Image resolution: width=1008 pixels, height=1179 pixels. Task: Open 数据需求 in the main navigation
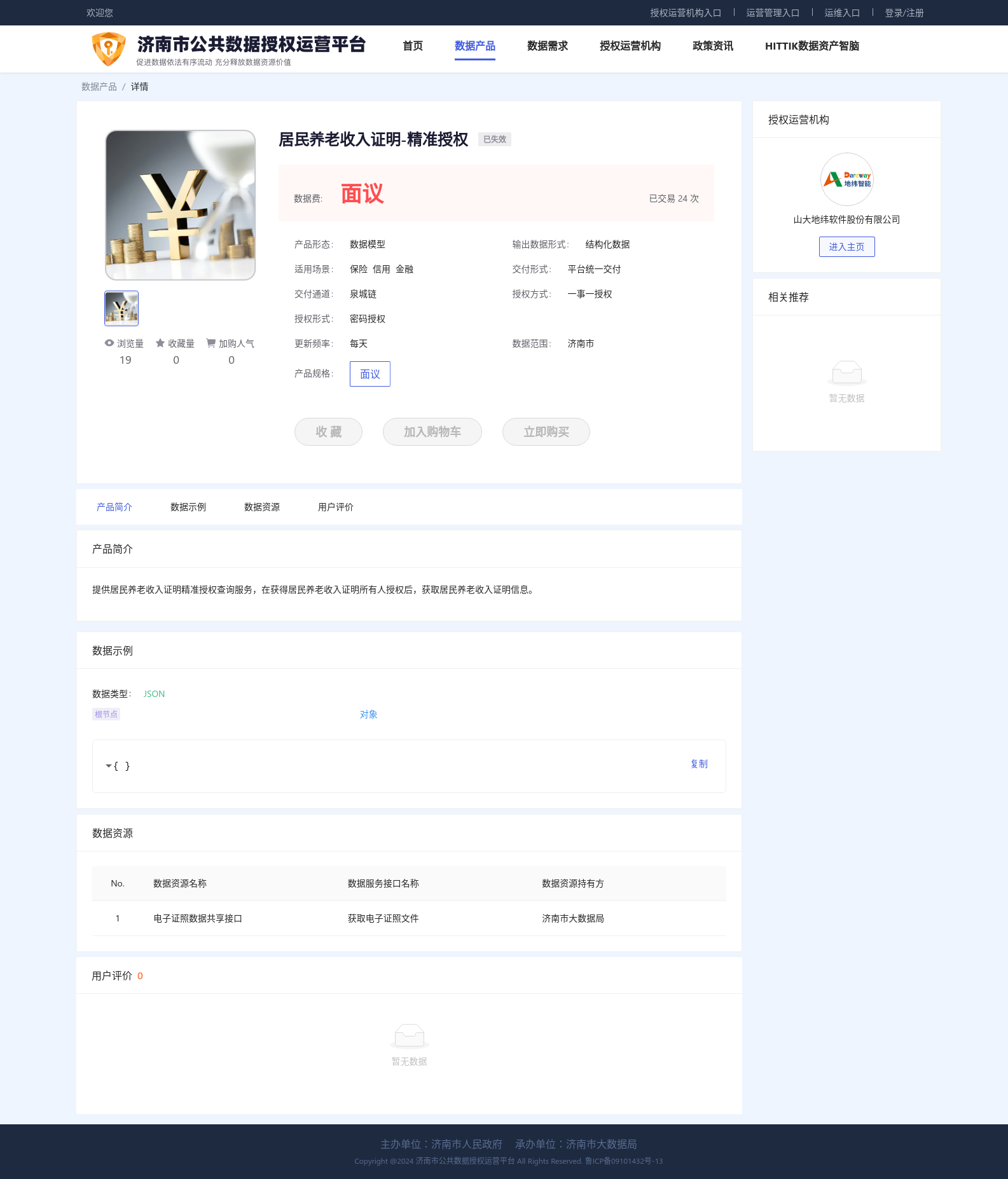click(x=548, y=46)
